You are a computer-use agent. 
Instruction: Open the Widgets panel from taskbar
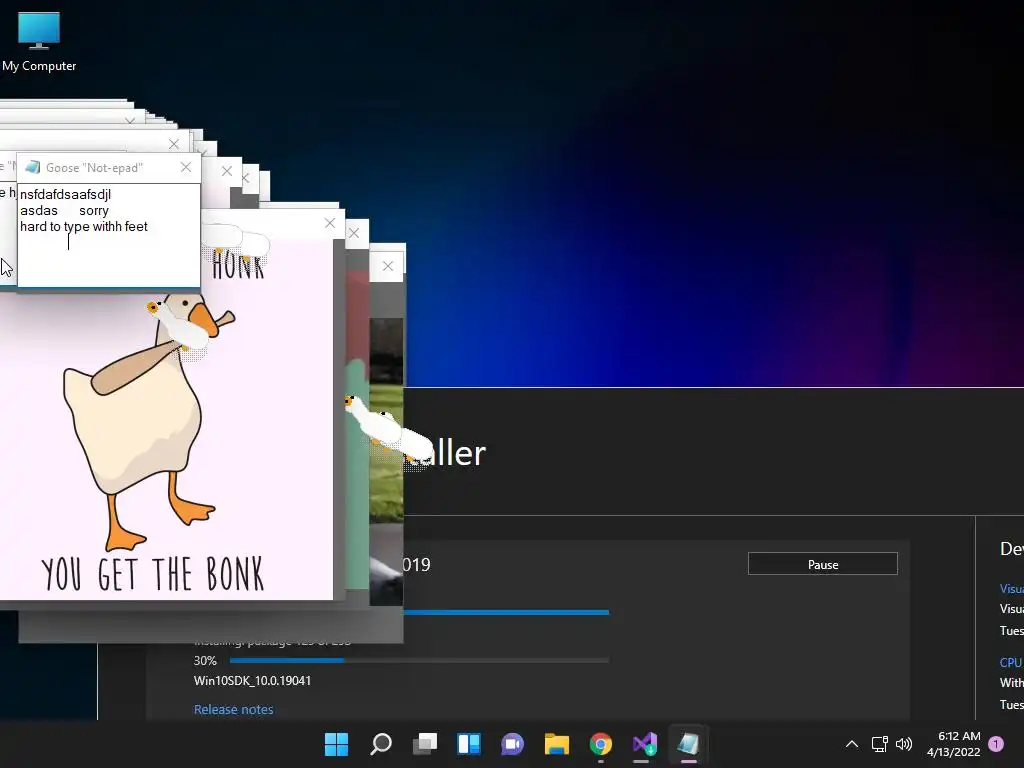[x=469, y=744]
